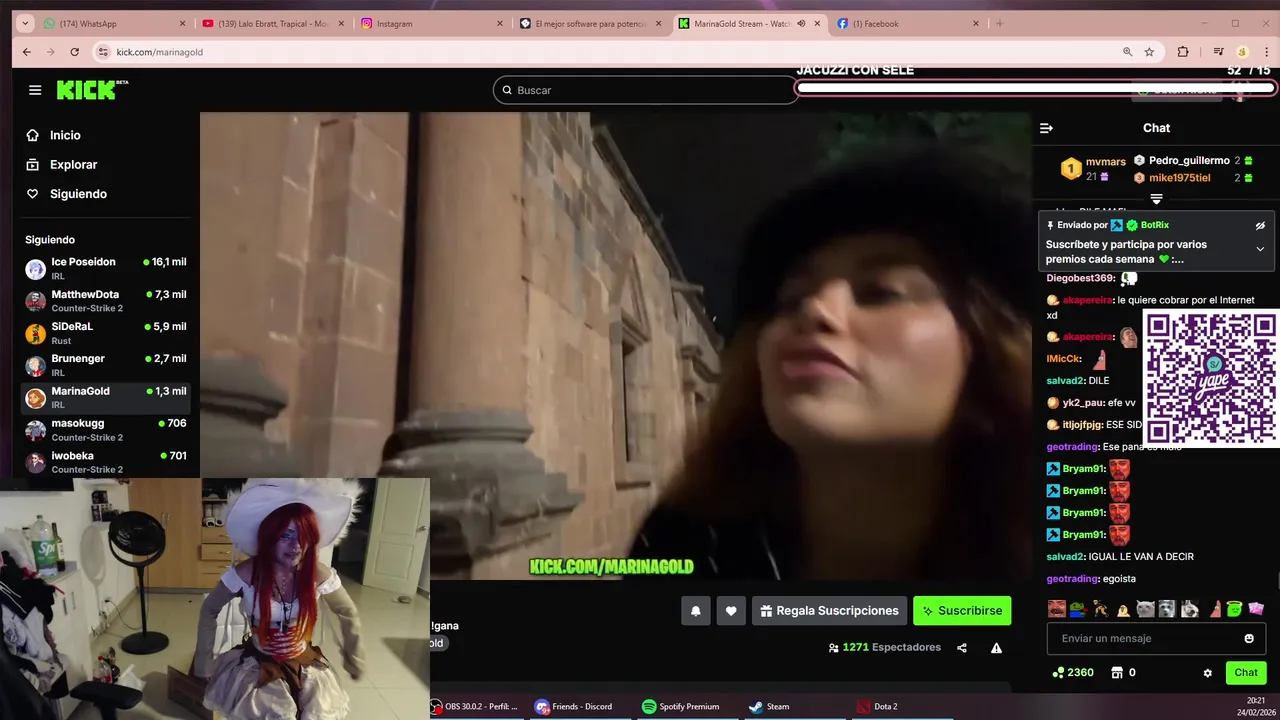Open chat settings gear
Viewport: 1280px width, 720px height.
point(1208,673)
